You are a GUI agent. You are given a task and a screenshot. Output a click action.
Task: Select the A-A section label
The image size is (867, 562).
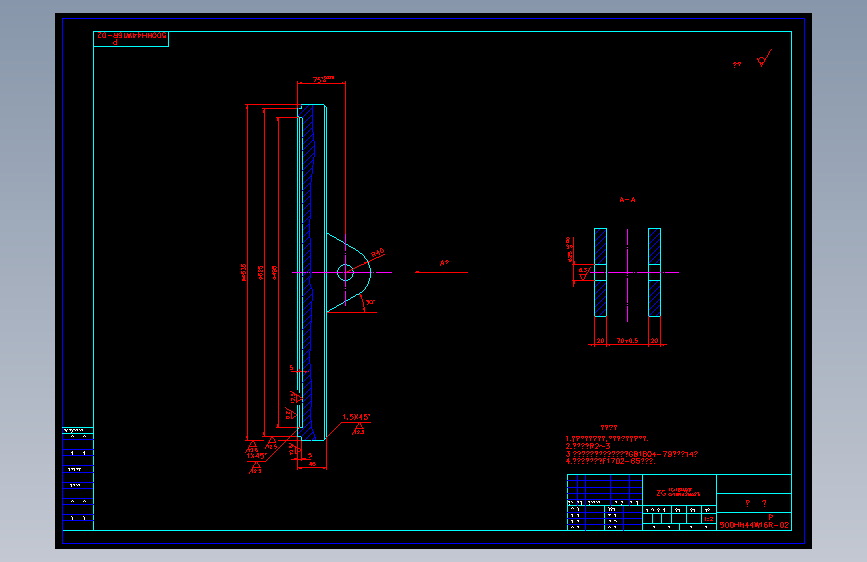click(628, 200)
